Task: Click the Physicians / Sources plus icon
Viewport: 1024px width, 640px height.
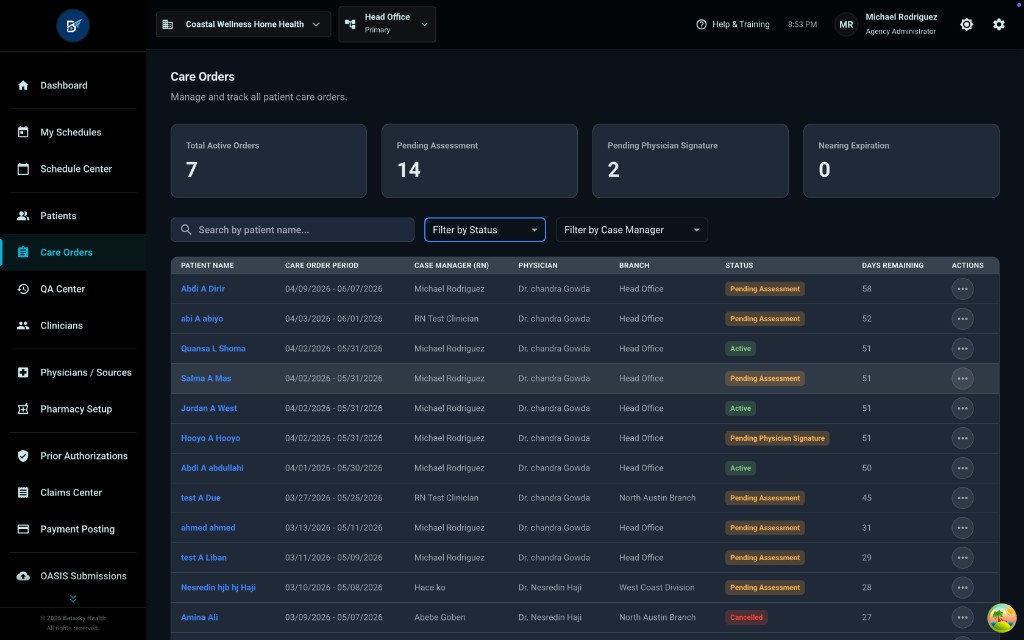Action: point(23,372)
